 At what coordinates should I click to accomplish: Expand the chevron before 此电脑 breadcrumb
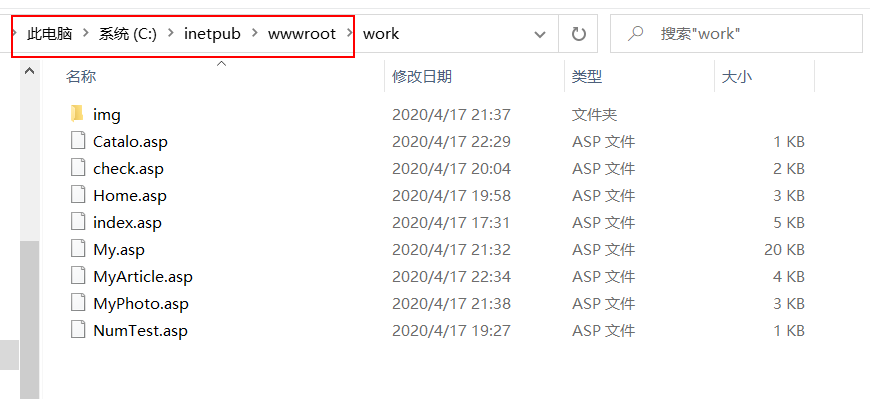tap(14, 33)
